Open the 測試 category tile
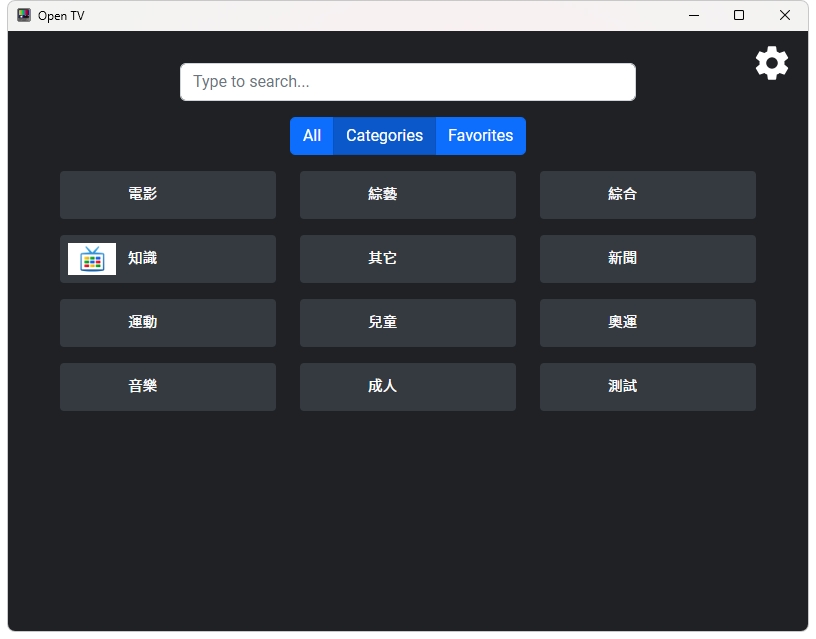 click(647, 387)
